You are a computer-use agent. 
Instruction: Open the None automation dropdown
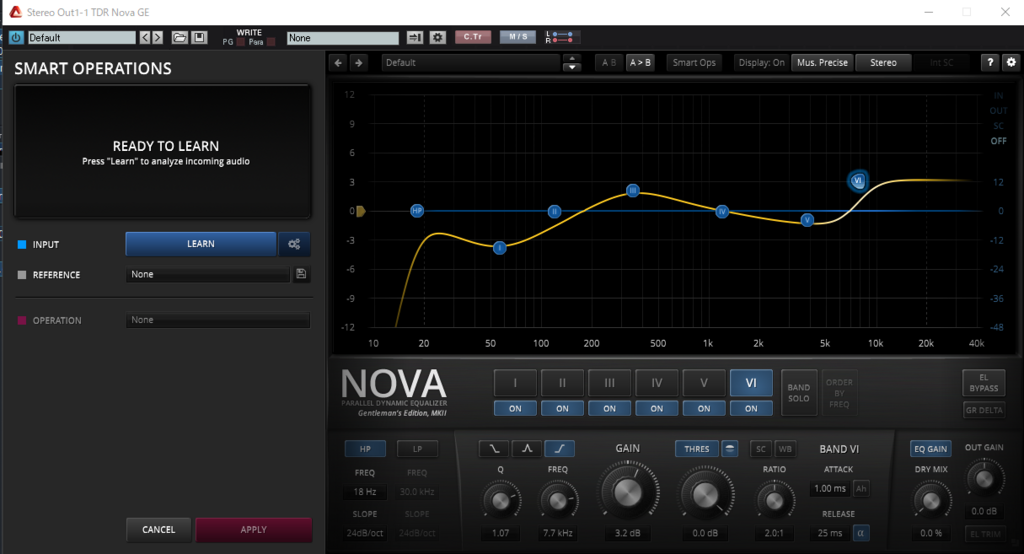point(343,38)
